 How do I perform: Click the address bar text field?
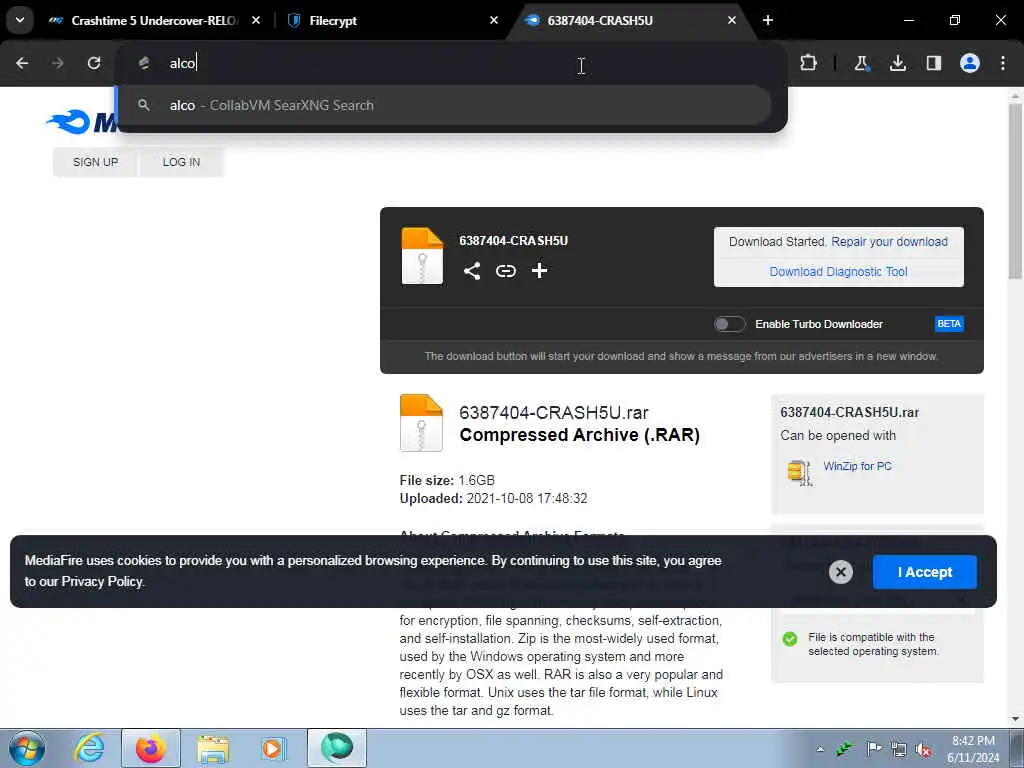tap(451, 63)
